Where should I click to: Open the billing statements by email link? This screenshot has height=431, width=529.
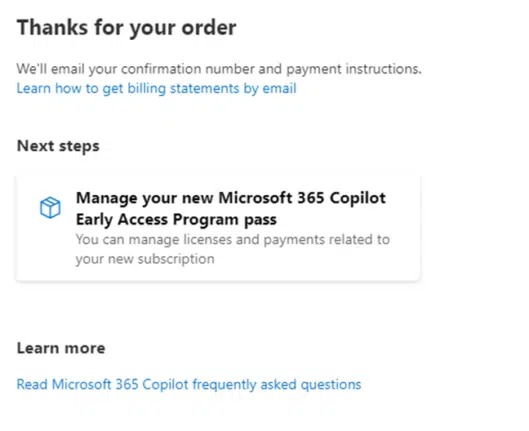pos(157,89)
